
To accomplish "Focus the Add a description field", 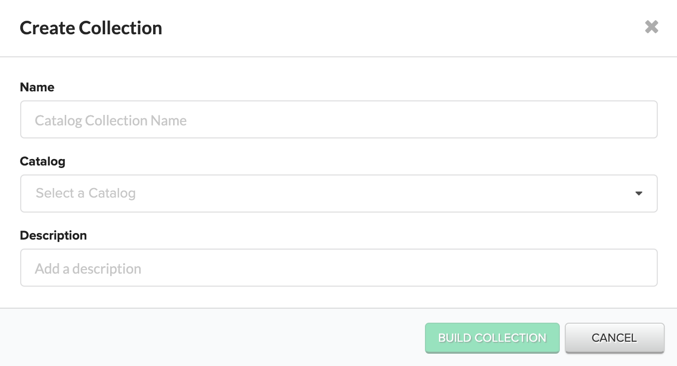I will point(338,268).
